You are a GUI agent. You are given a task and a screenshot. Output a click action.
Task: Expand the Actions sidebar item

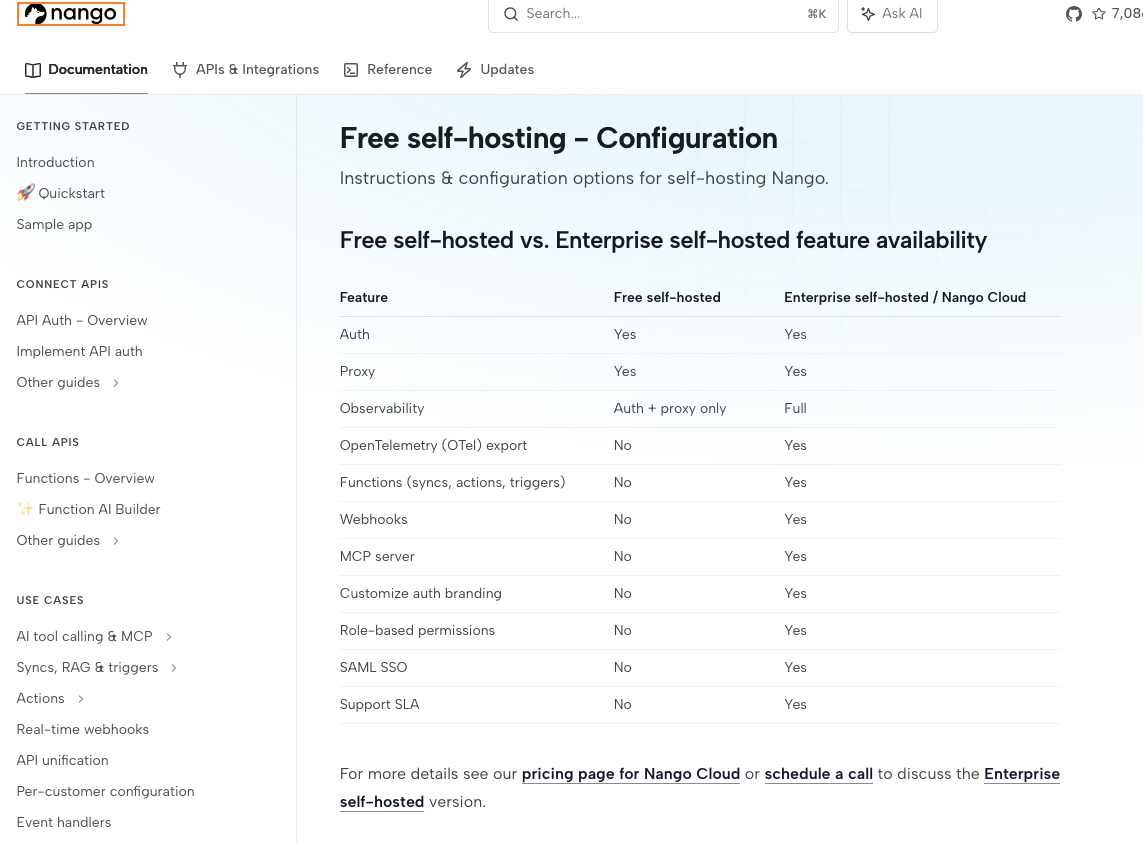[x=81, y=699]
